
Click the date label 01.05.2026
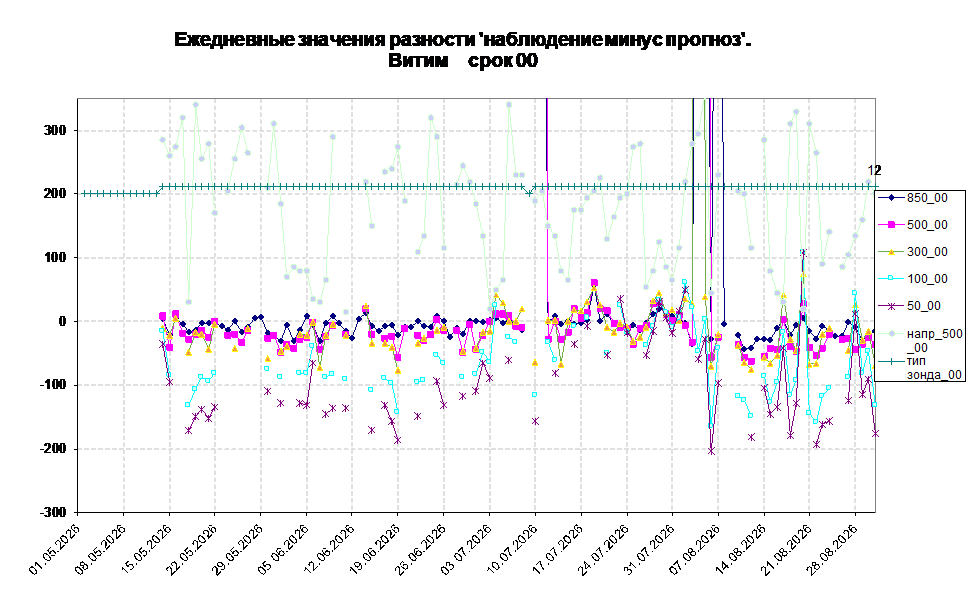(x=55, y=549)
